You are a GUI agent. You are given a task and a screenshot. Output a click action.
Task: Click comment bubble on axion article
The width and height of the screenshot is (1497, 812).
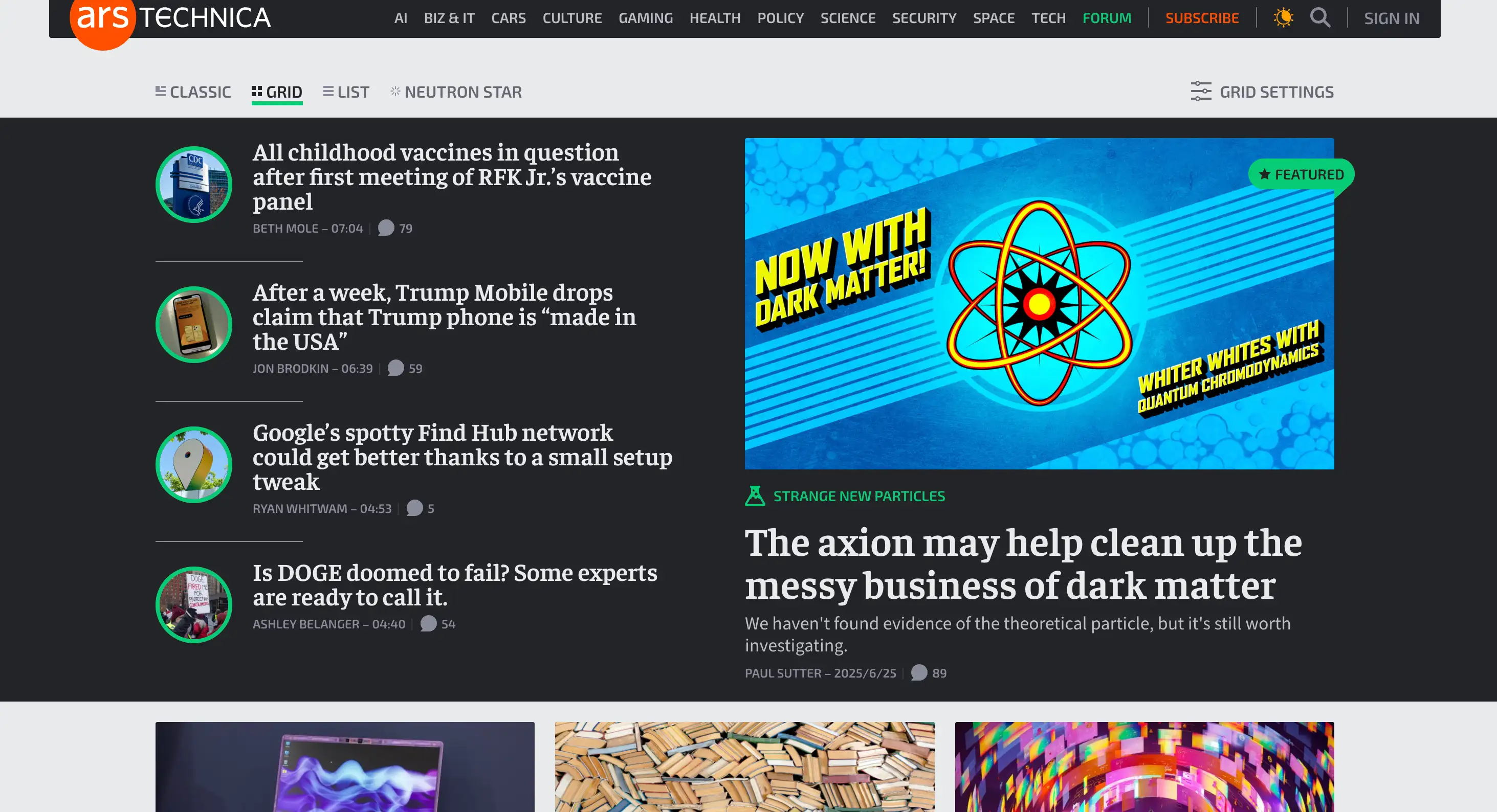click(919, 672)
